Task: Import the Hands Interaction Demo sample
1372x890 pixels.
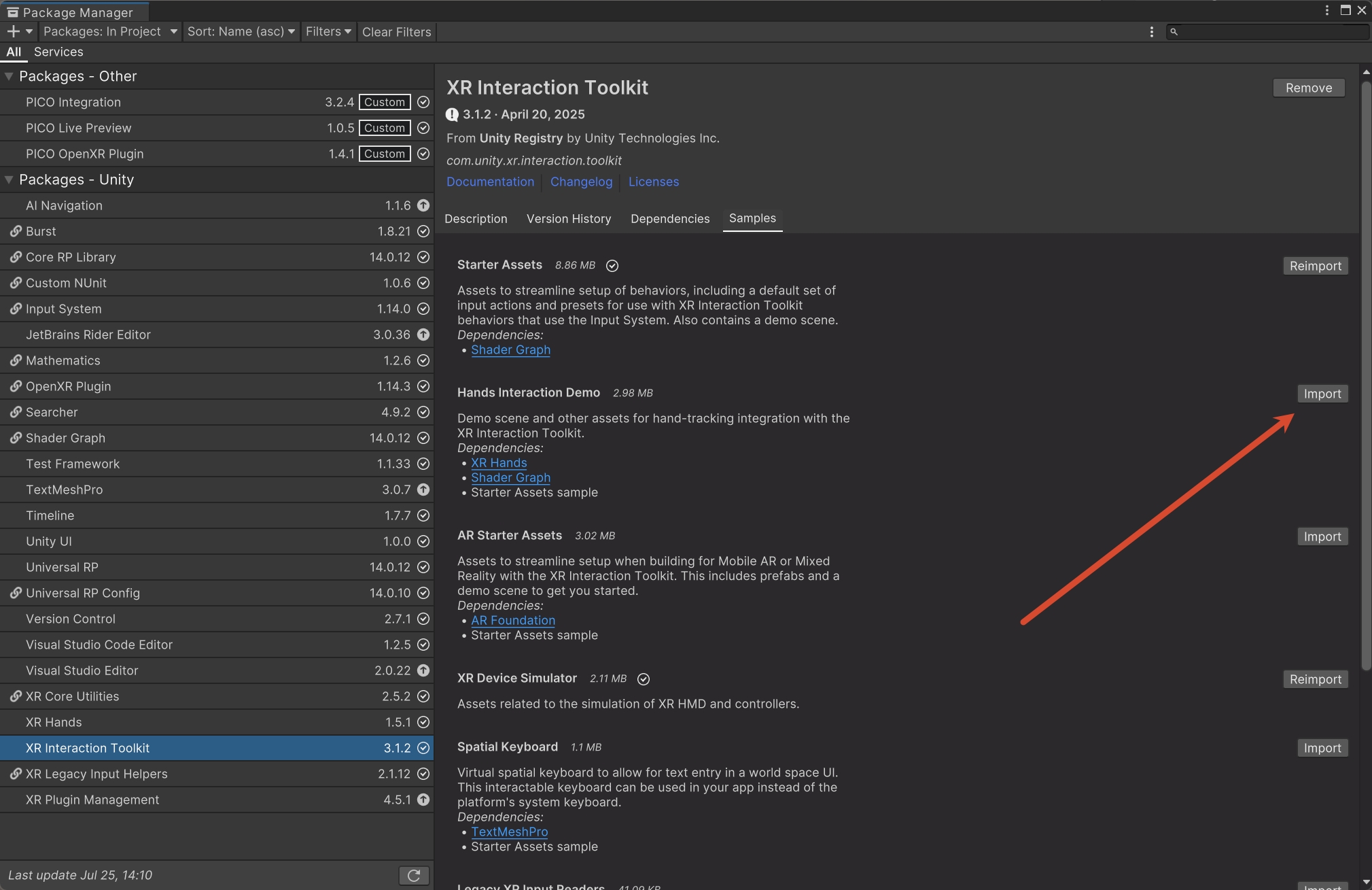Action: pos(1322,394)
